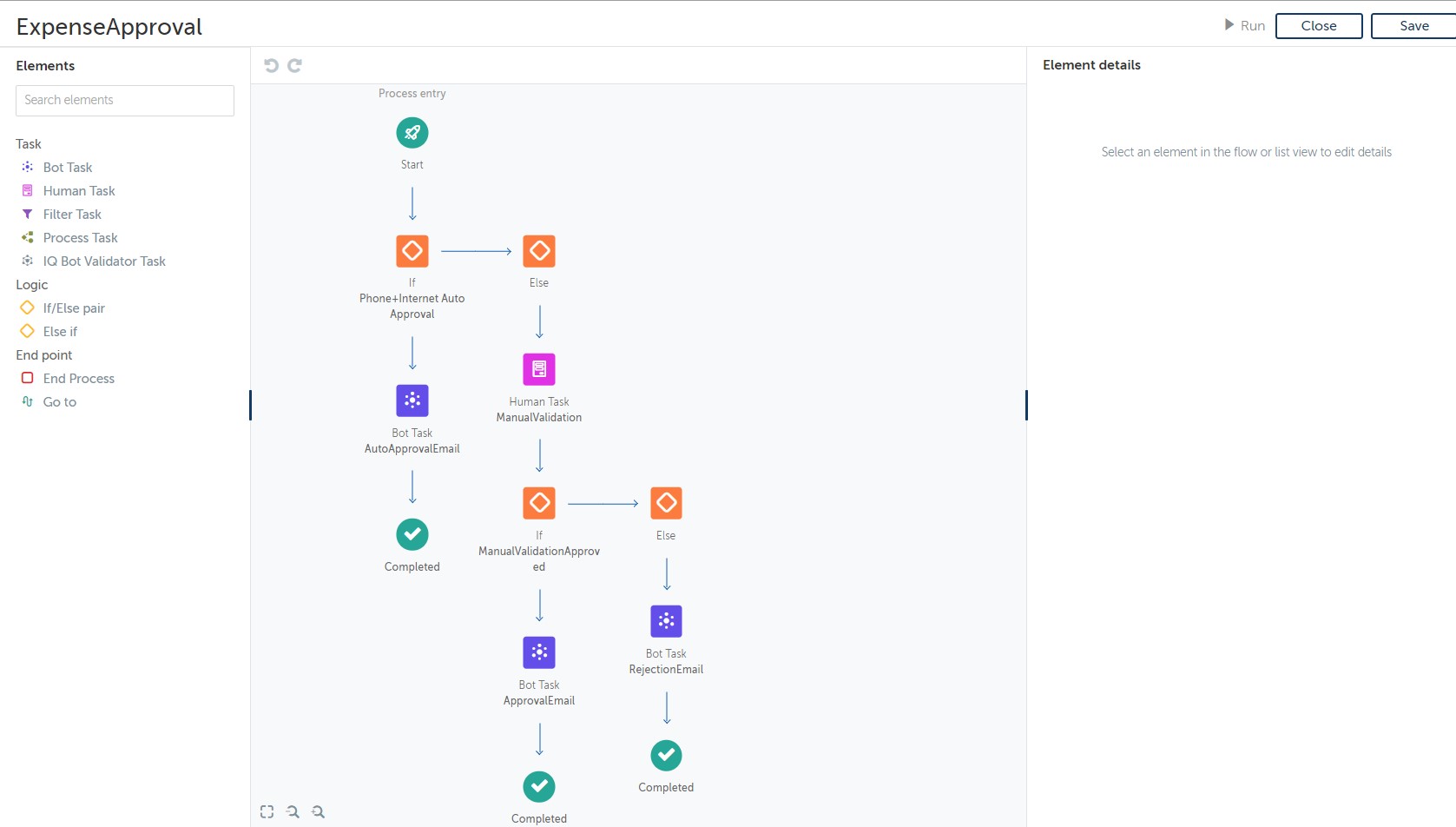
Task: Select the If Phone+Internet Auto Approval node
Action: (412, 251)
